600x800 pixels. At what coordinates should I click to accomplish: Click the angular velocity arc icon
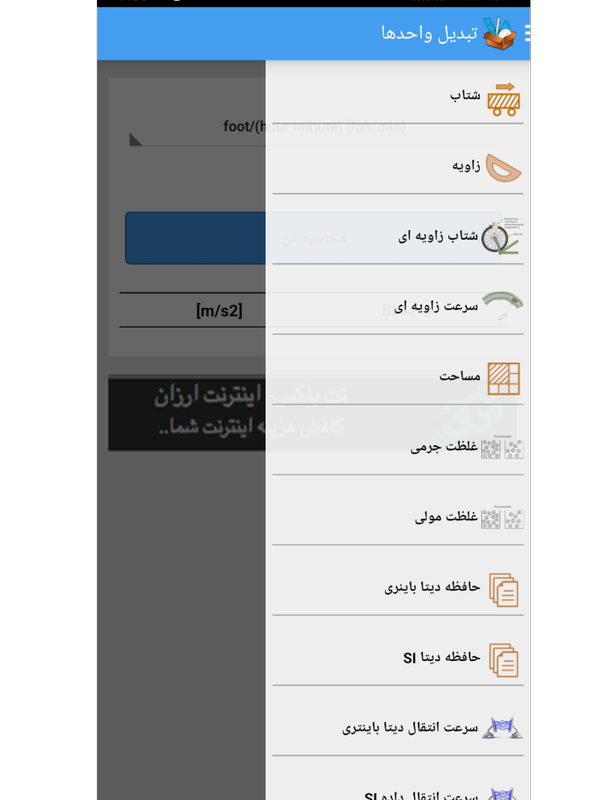pos(503,306)
